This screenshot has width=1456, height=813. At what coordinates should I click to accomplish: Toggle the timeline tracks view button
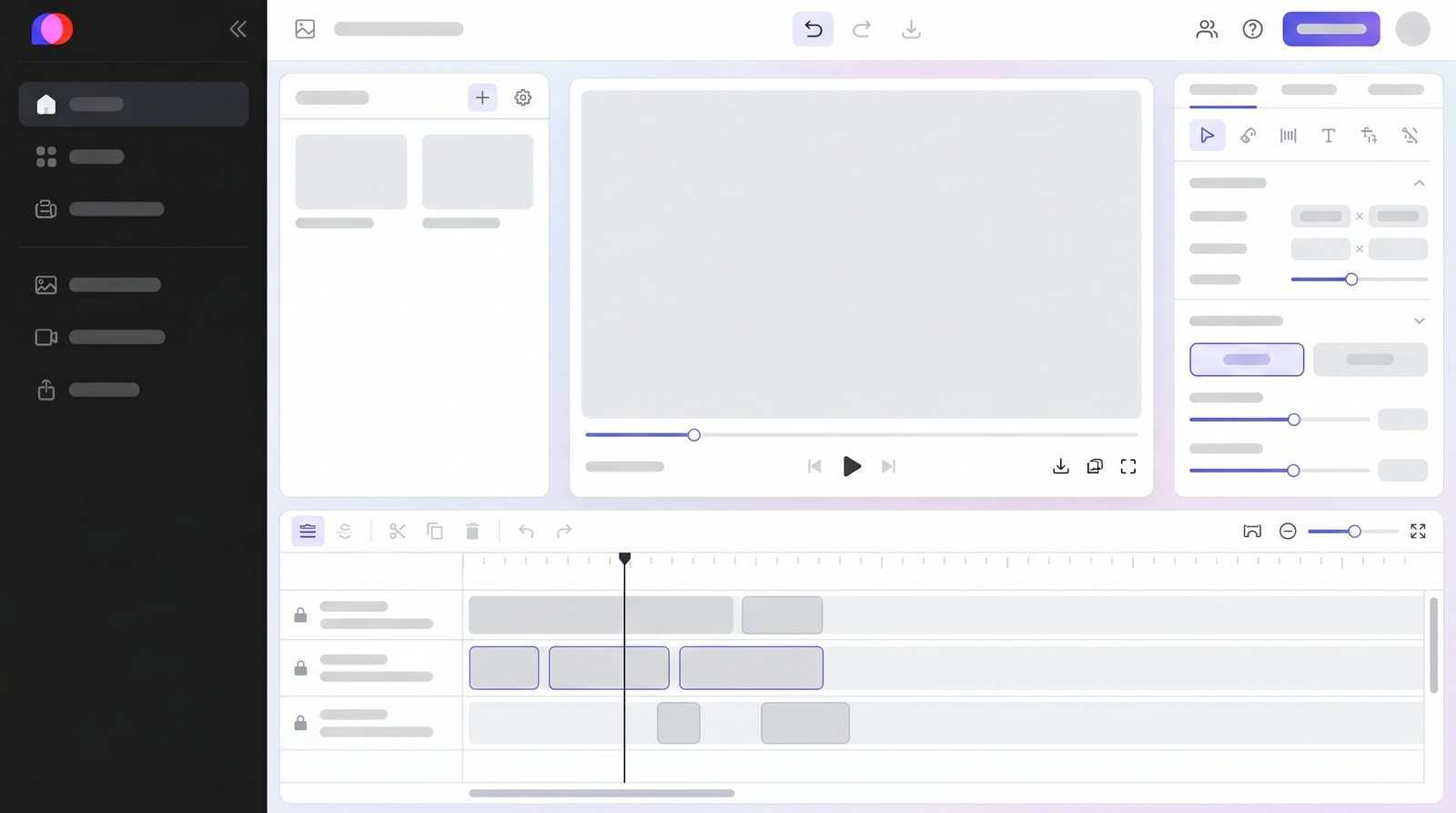pyautogui.click(x=308, y=531)
